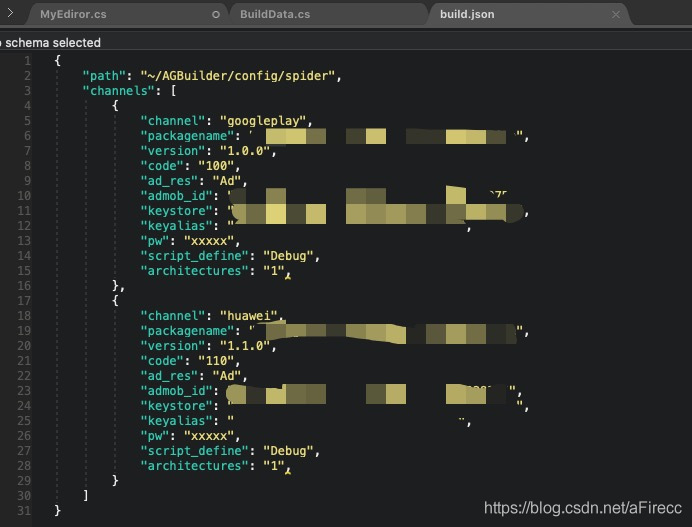Click the "packagename" key on line 6
Screen dimensions: 692x527
pos(187,136)
